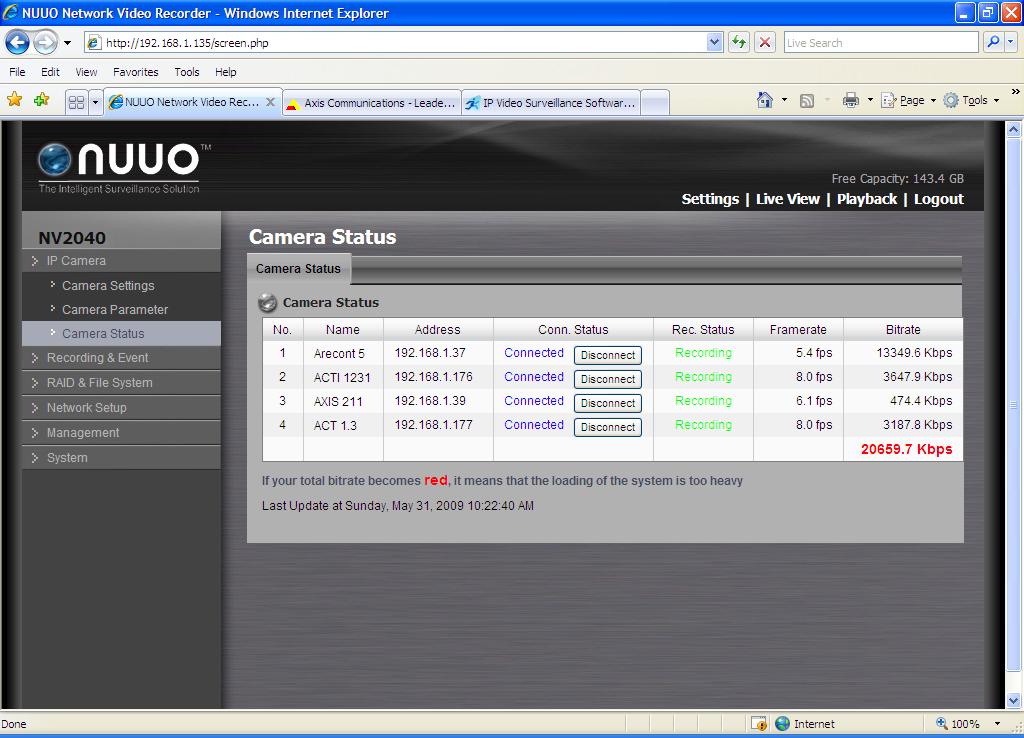
Task: Select Camera Status in the sidebar
Action: 121,333
